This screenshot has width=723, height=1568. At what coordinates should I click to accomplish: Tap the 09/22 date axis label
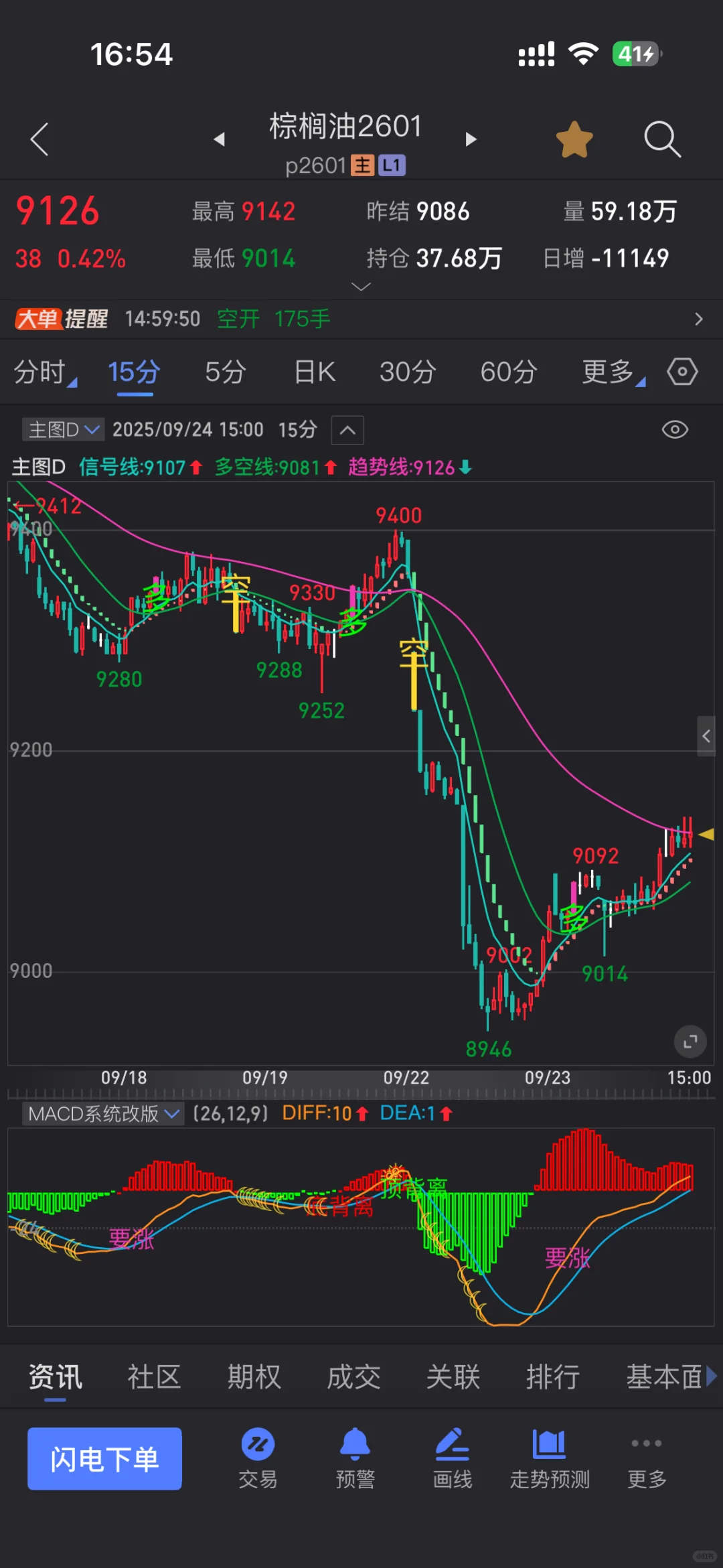(x=406, y=1078)
